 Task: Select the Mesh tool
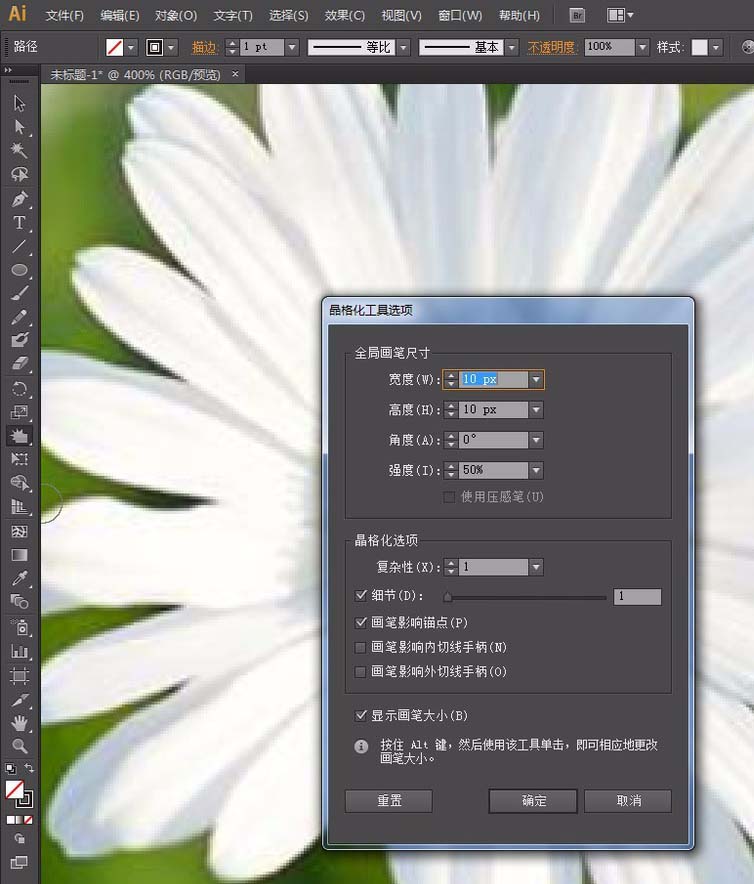[19, 532]
